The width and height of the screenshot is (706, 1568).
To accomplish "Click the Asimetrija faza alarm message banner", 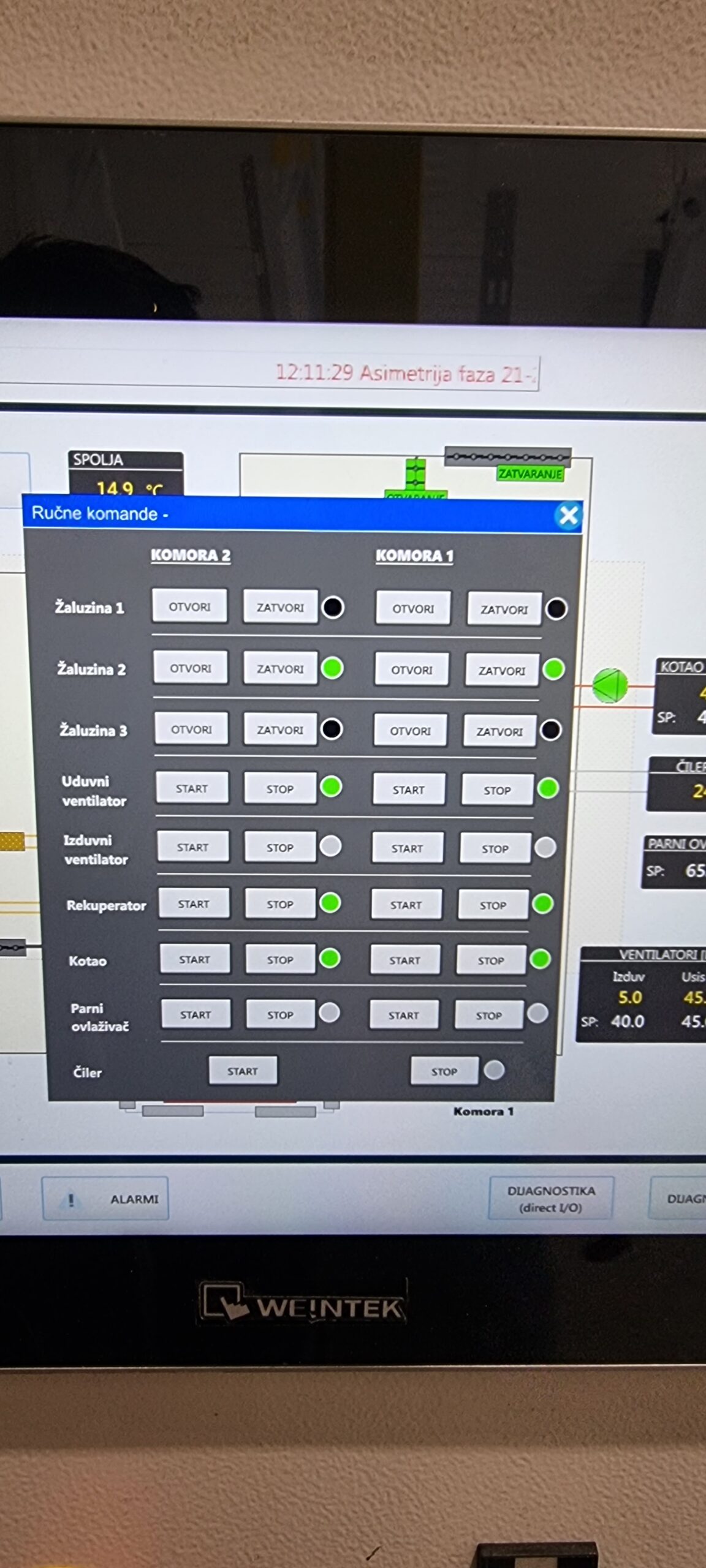I will (x=404, y=373).
